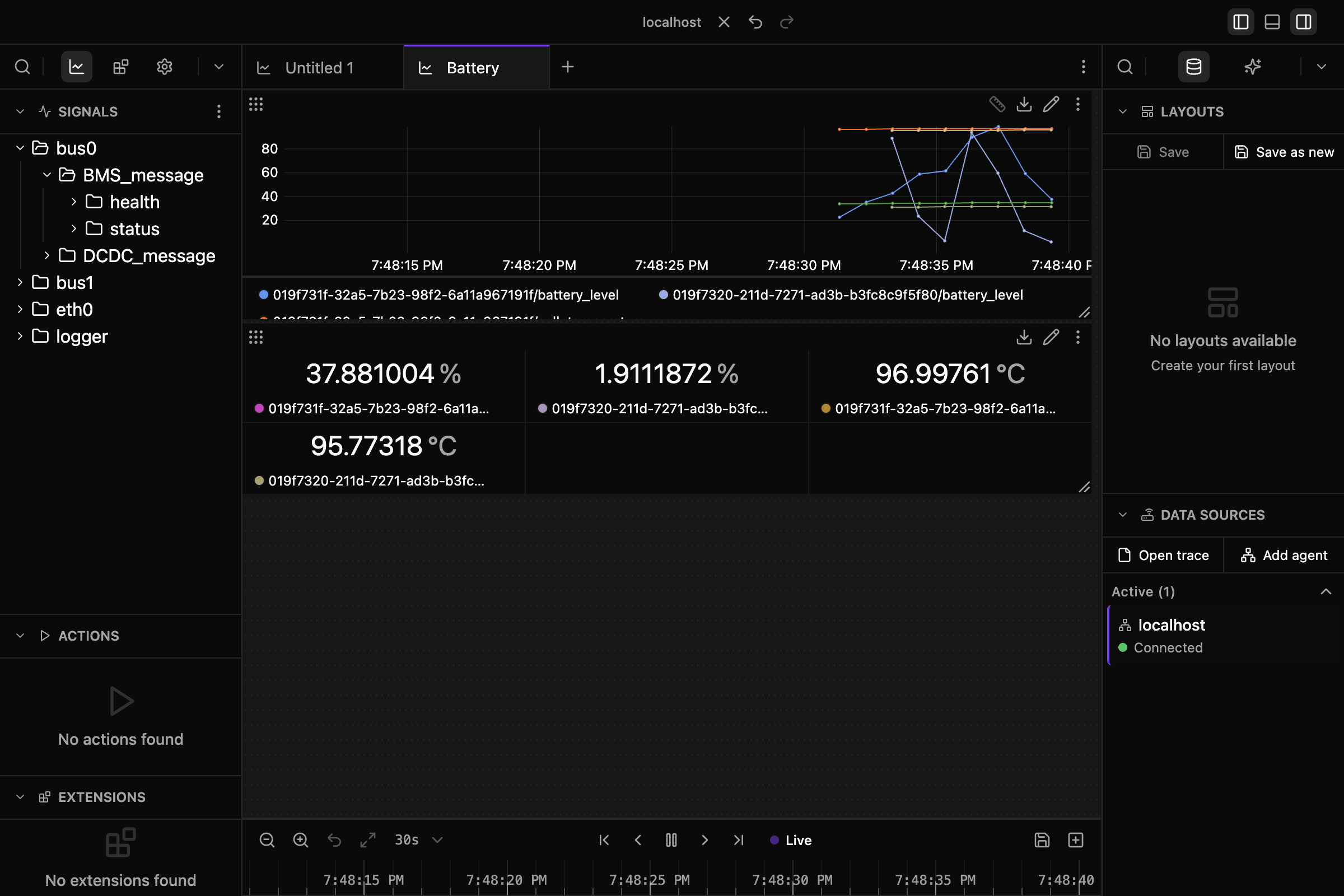Viewport: 1344px width, 896px height.
Task: Click the Save layout button
Action: click(x=1163, y=152)
